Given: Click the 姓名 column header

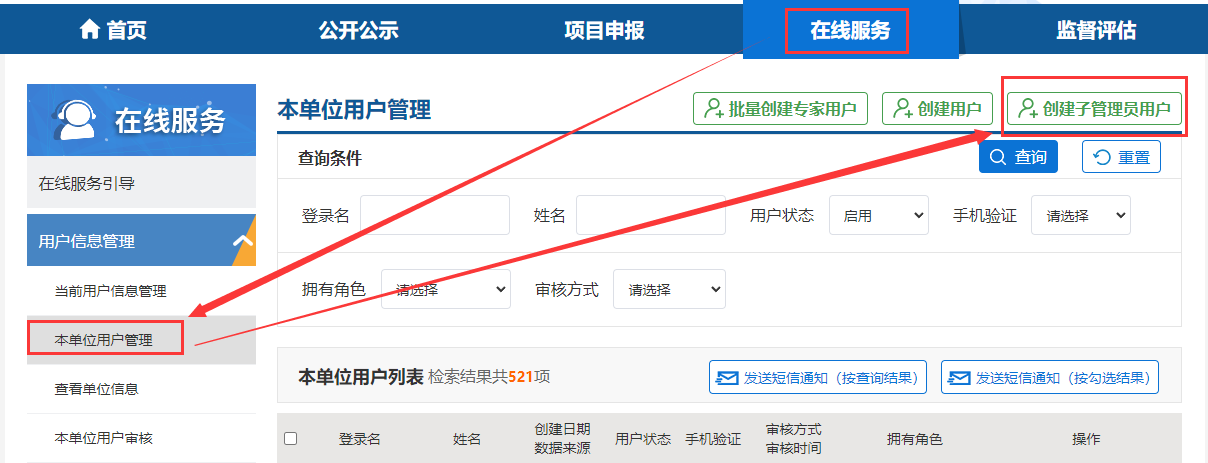Looking at the screenshot, I should pos(467,439).
